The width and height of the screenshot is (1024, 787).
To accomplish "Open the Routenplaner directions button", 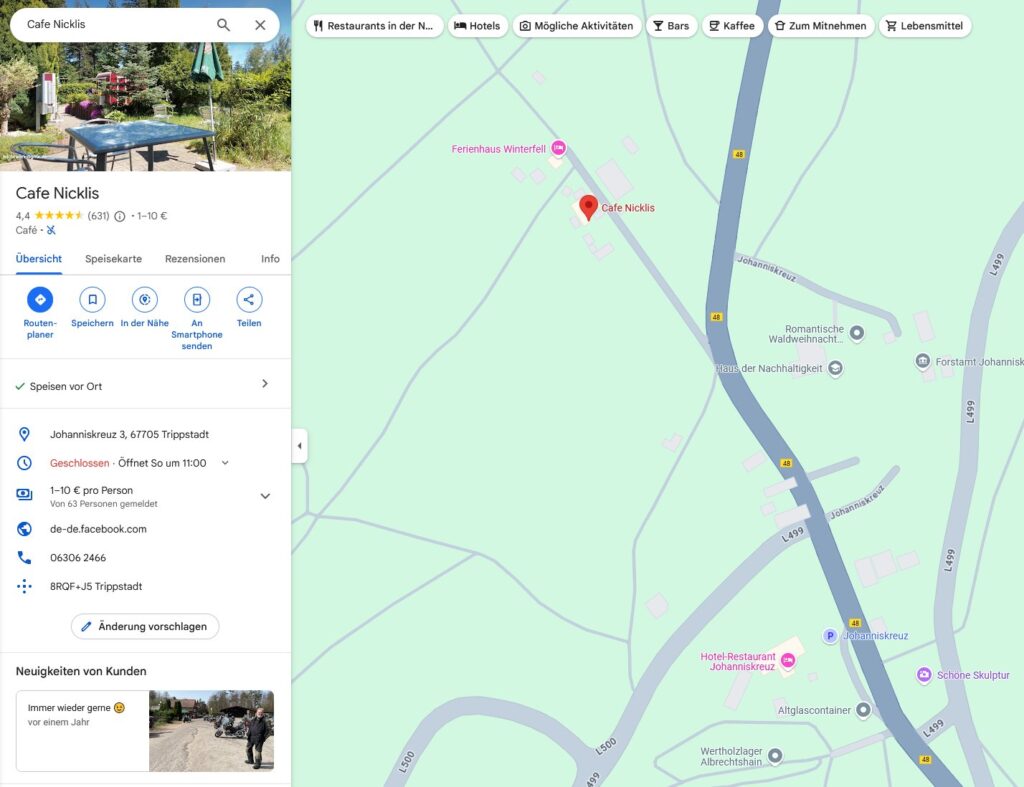I will point(40,300).
